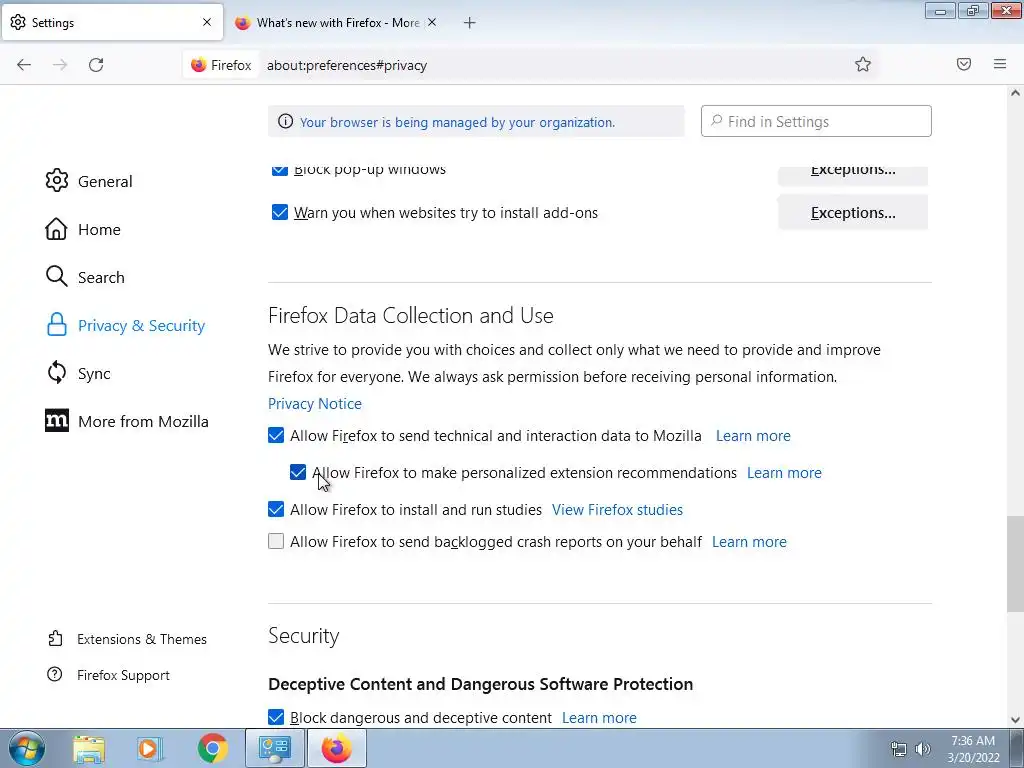Launch Google Chrome from the taskbar
The image size is (1024, 768).
pos(212,749)
